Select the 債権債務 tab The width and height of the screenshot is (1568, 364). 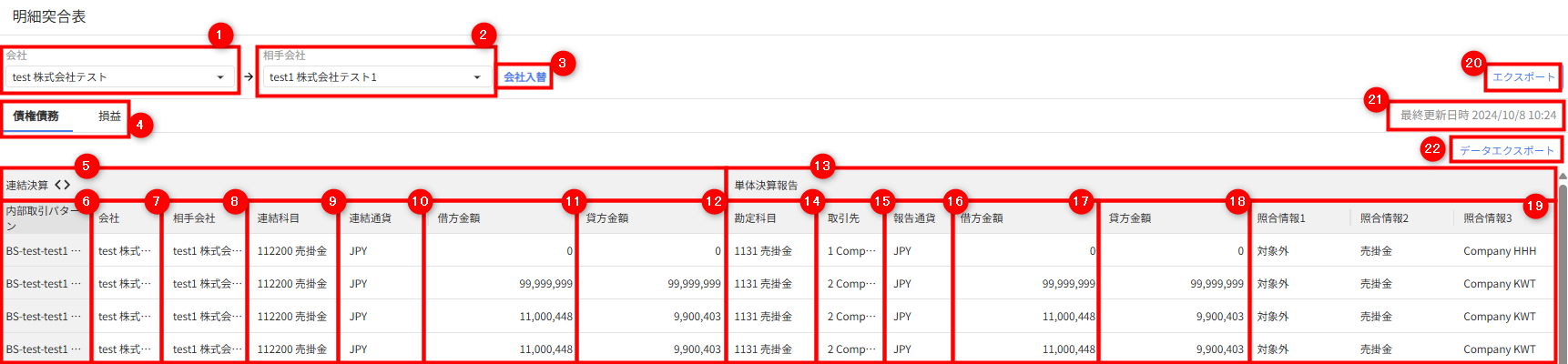pyautogui.click(x=36, y=116)
